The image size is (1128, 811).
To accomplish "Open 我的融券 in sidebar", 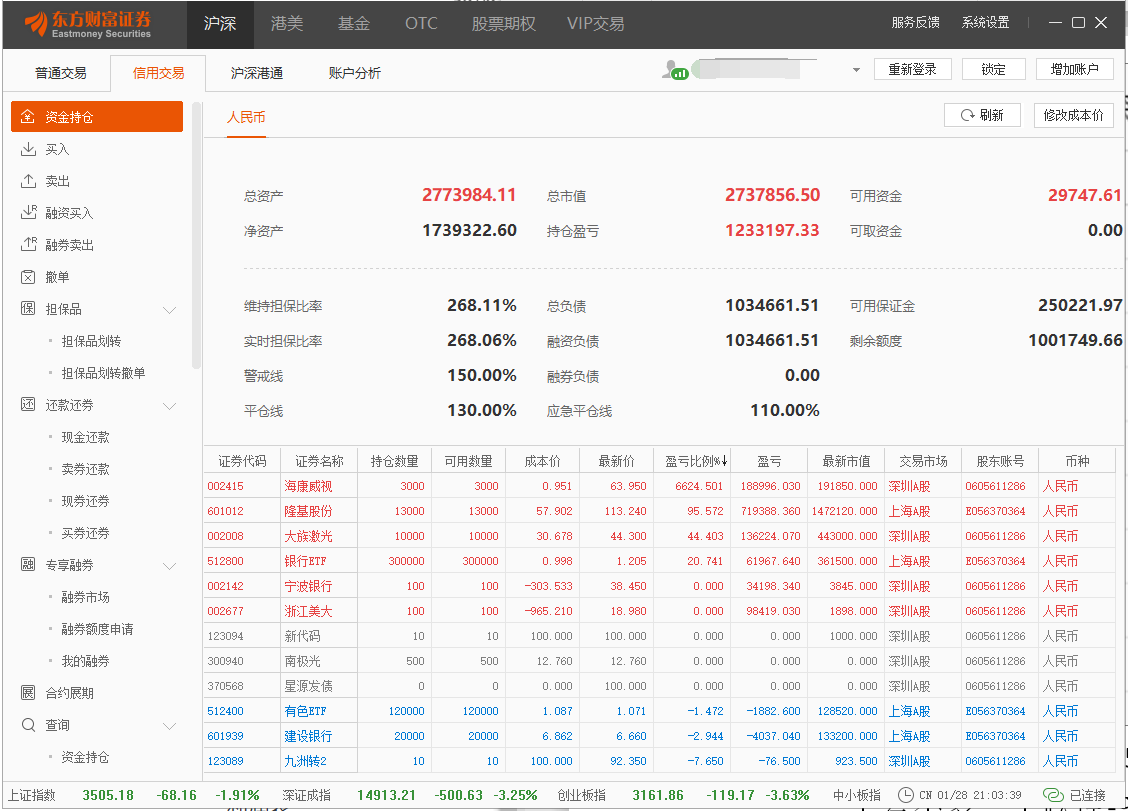I will 86,661.
